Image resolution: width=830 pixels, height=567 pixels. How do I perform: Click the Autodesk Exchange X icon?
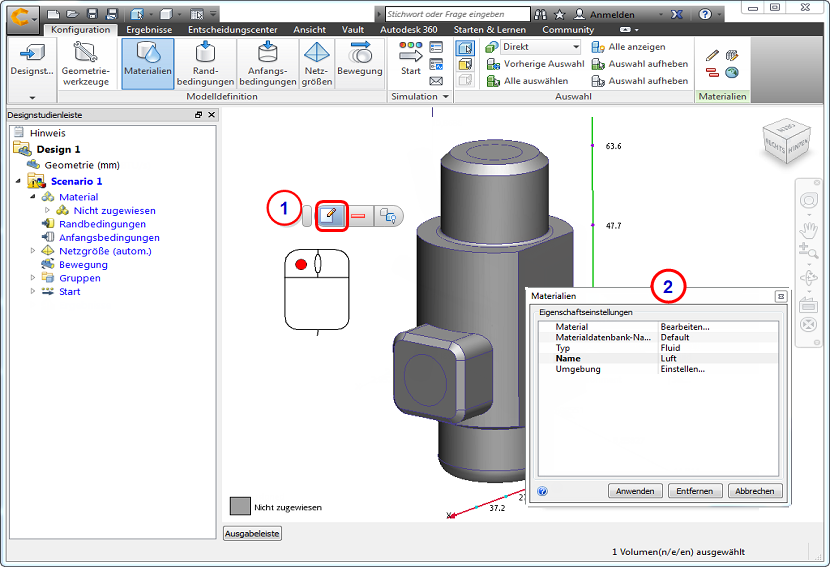pos(677,14)
